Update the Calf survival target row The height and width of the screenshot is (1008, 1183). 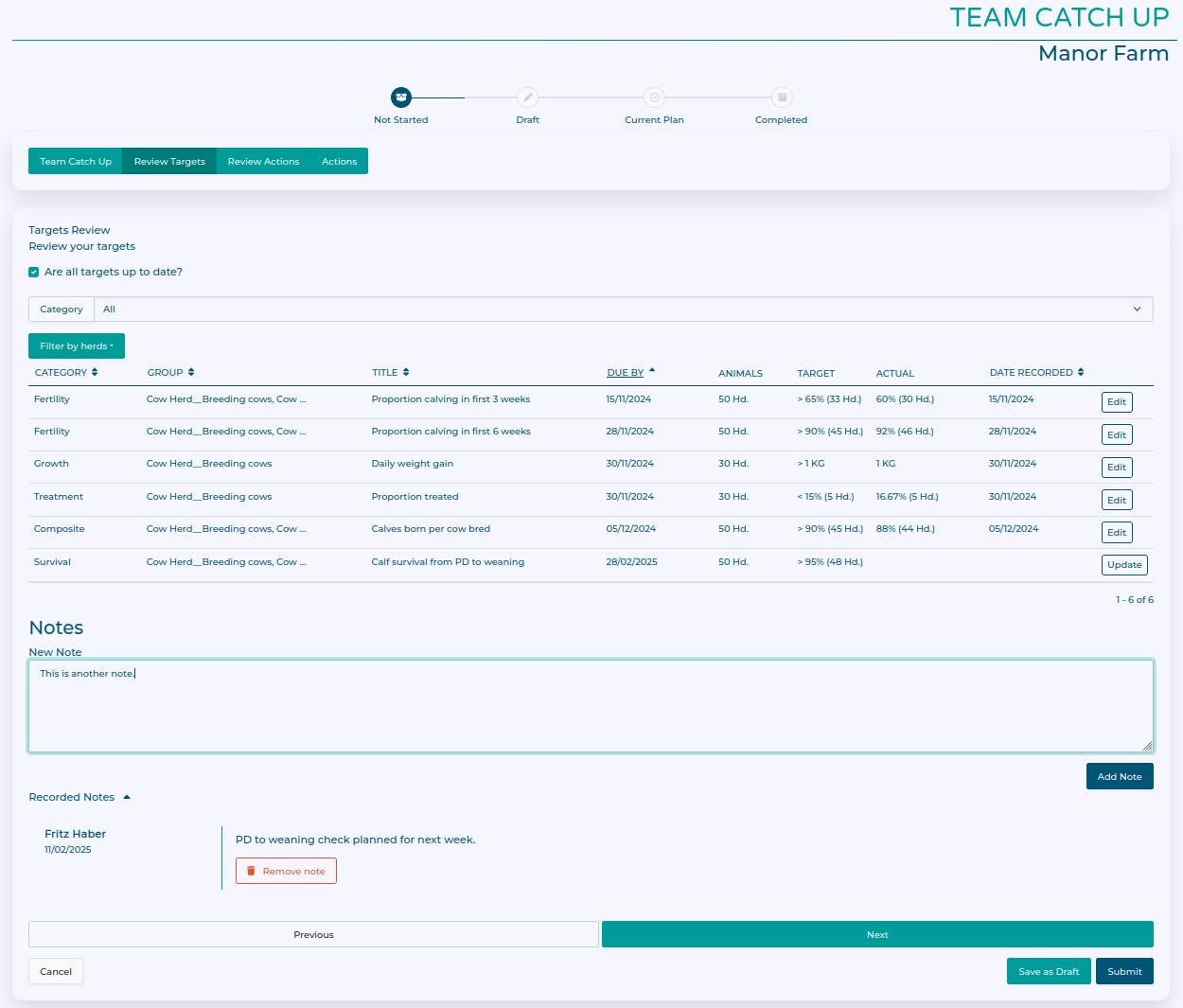1124,565
